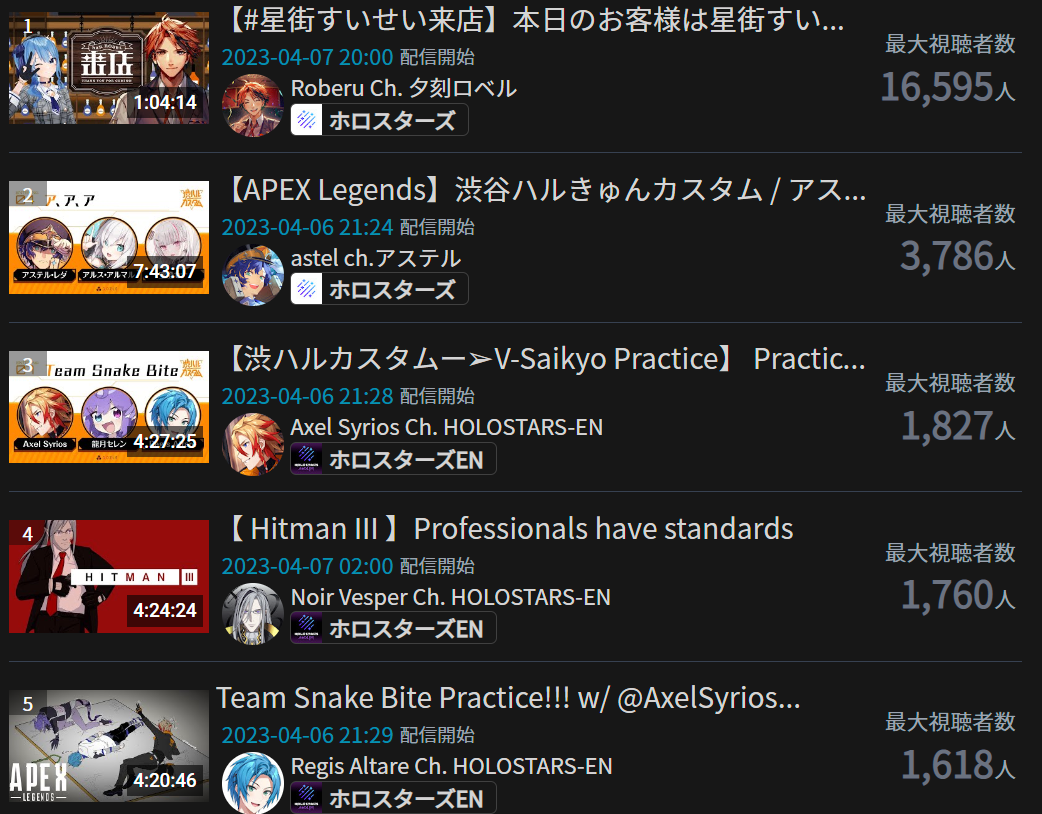The width and height of the screenshot is (1042, 814).
Task: Open astel ch. channel avatar
Action: click(x=253, y=275)
